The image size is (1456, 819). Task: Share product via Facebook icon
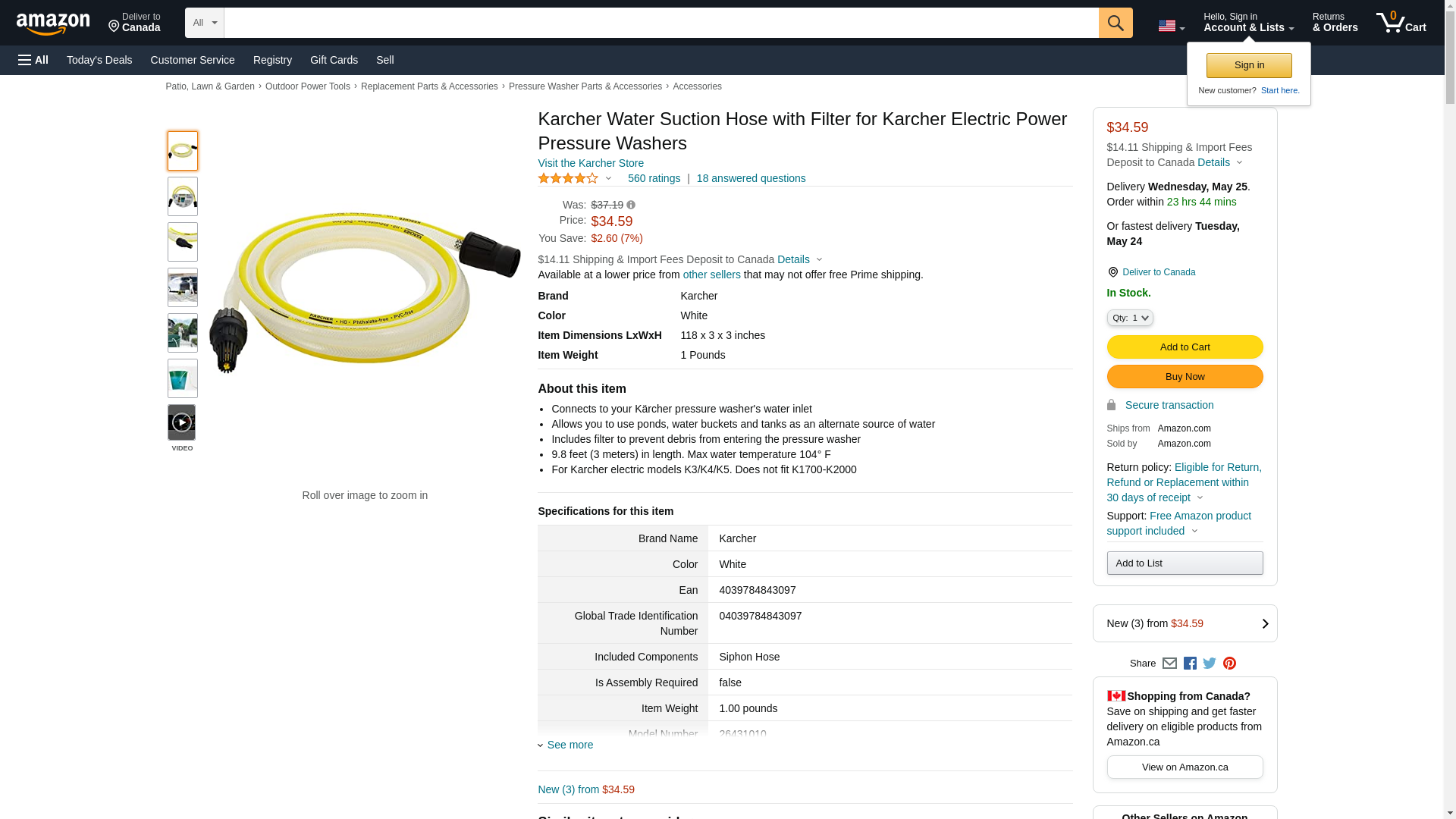coord(1189,664)
